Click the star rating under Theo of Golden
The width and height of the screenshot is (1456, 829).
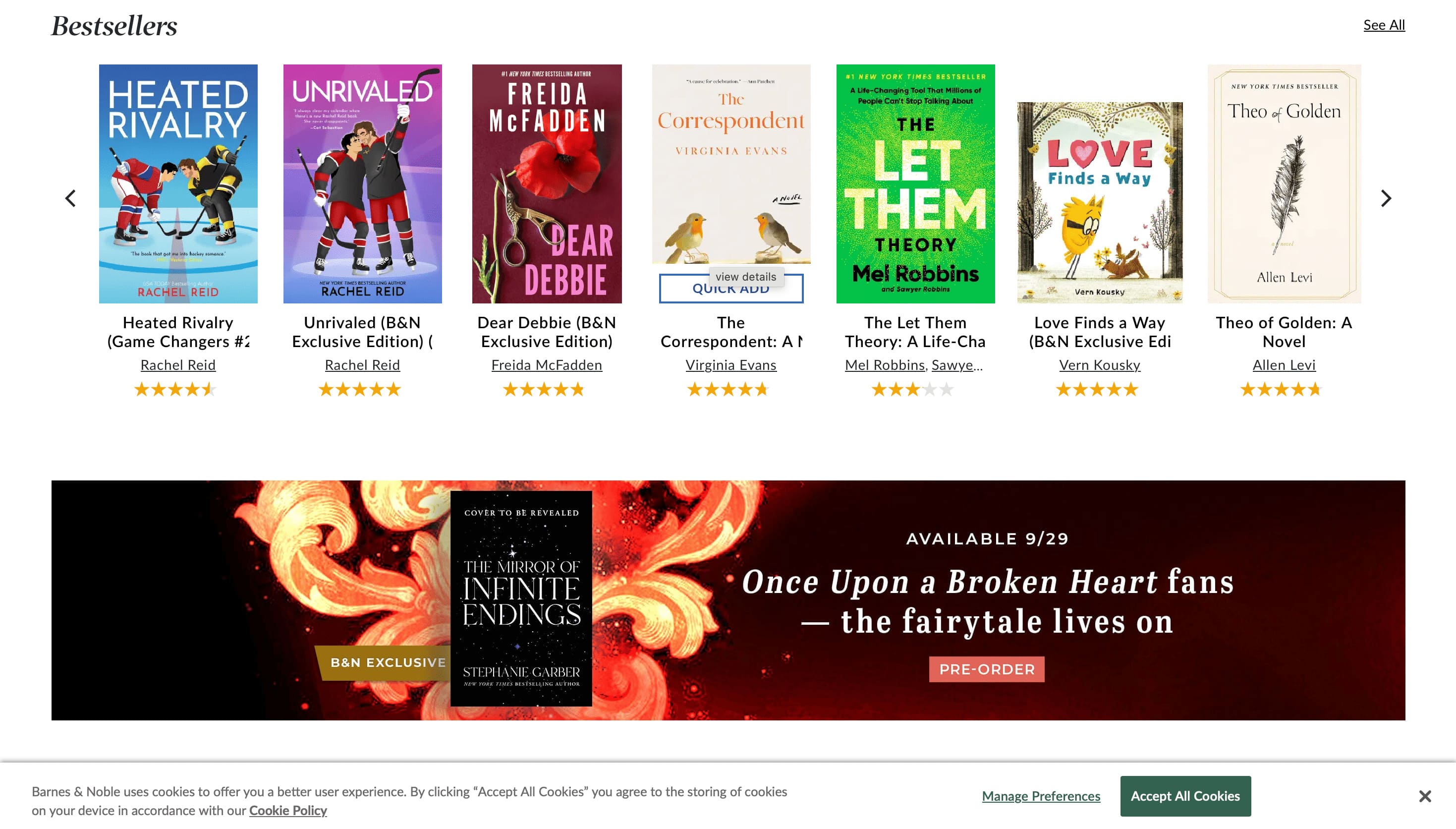(1282, 389)
